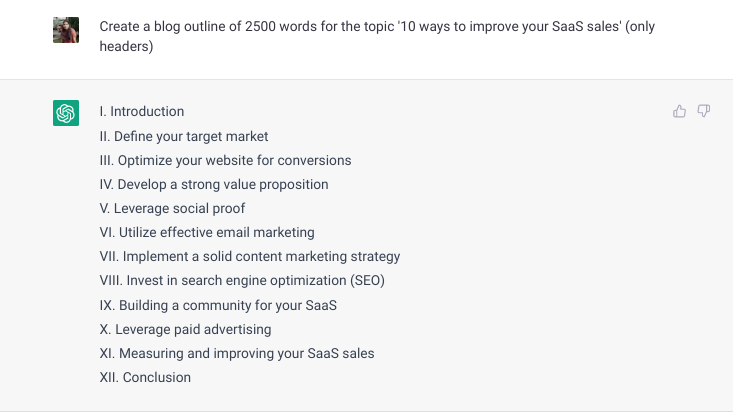The width and height of the screenshot is (733, 414).
Task: Click 'IV. Develop a strong value proposition'
Action: coord(214,184)
